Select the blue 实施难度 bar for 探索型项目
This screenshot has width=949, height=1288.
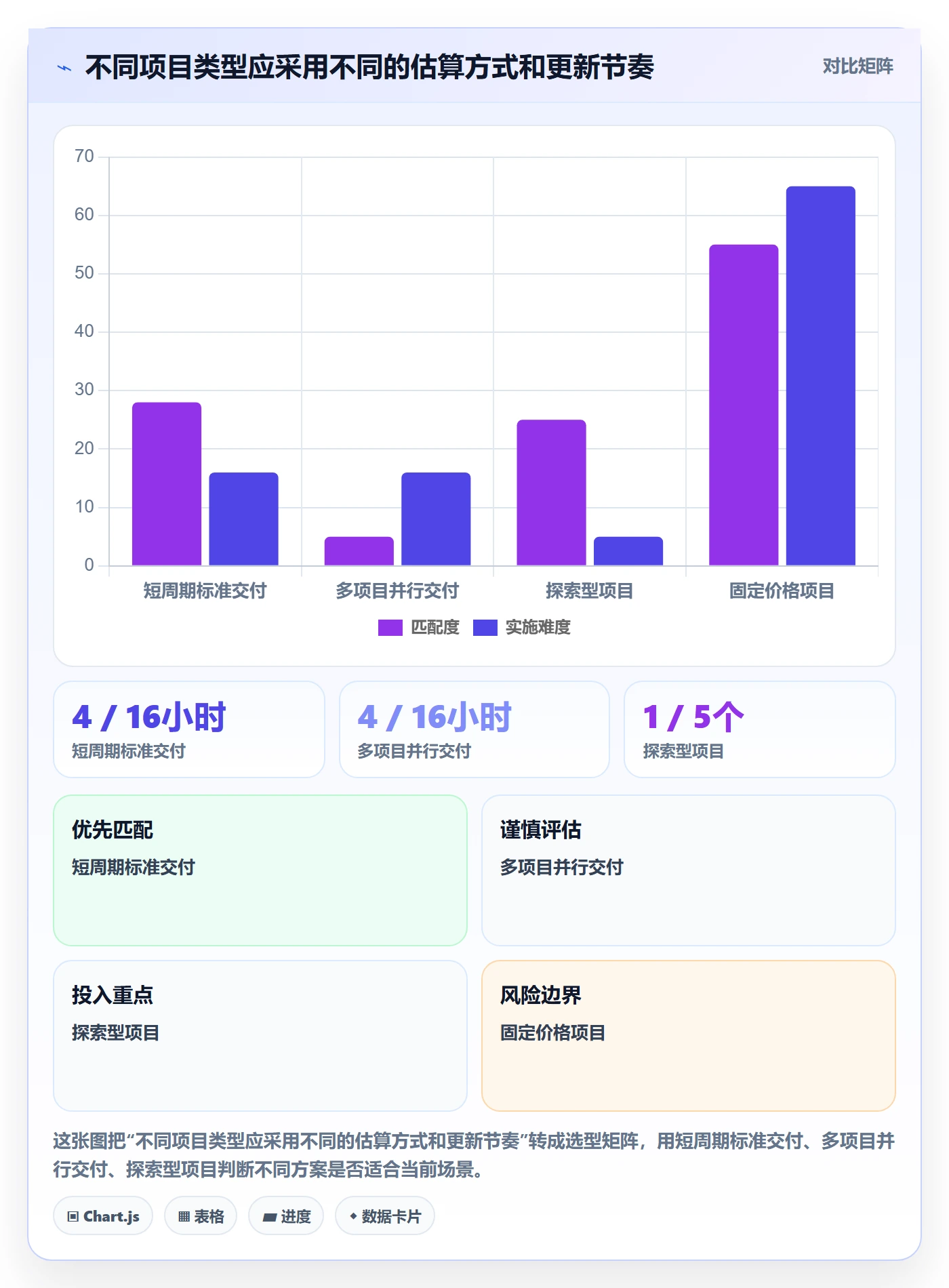point(628,551)
